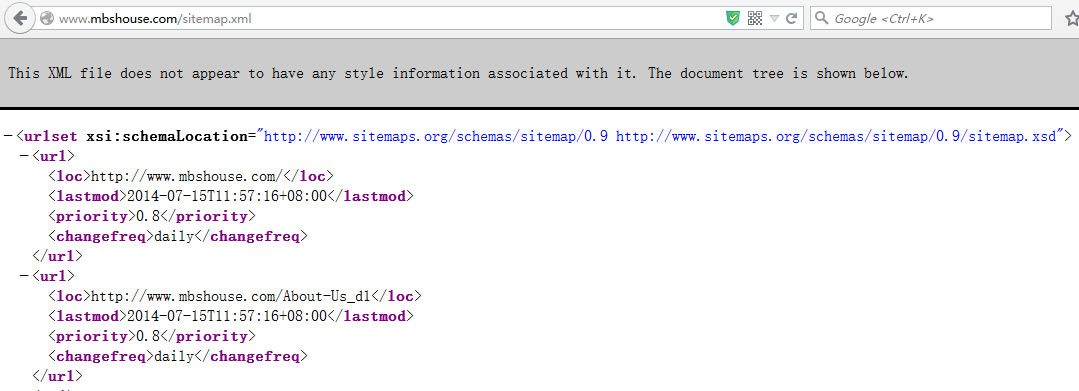
Task: Click the magnifier icon in search box
Action: 822,19
